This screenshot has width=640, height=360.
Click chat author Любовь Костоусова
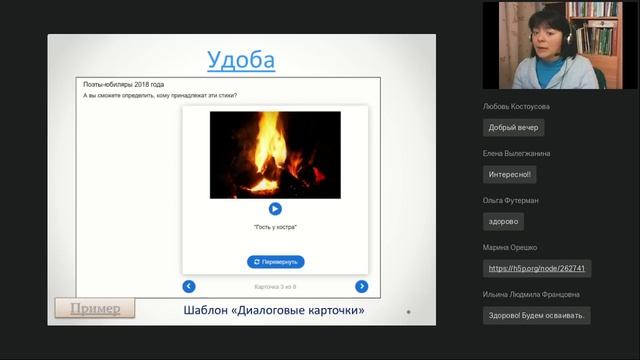pos(516,107)
